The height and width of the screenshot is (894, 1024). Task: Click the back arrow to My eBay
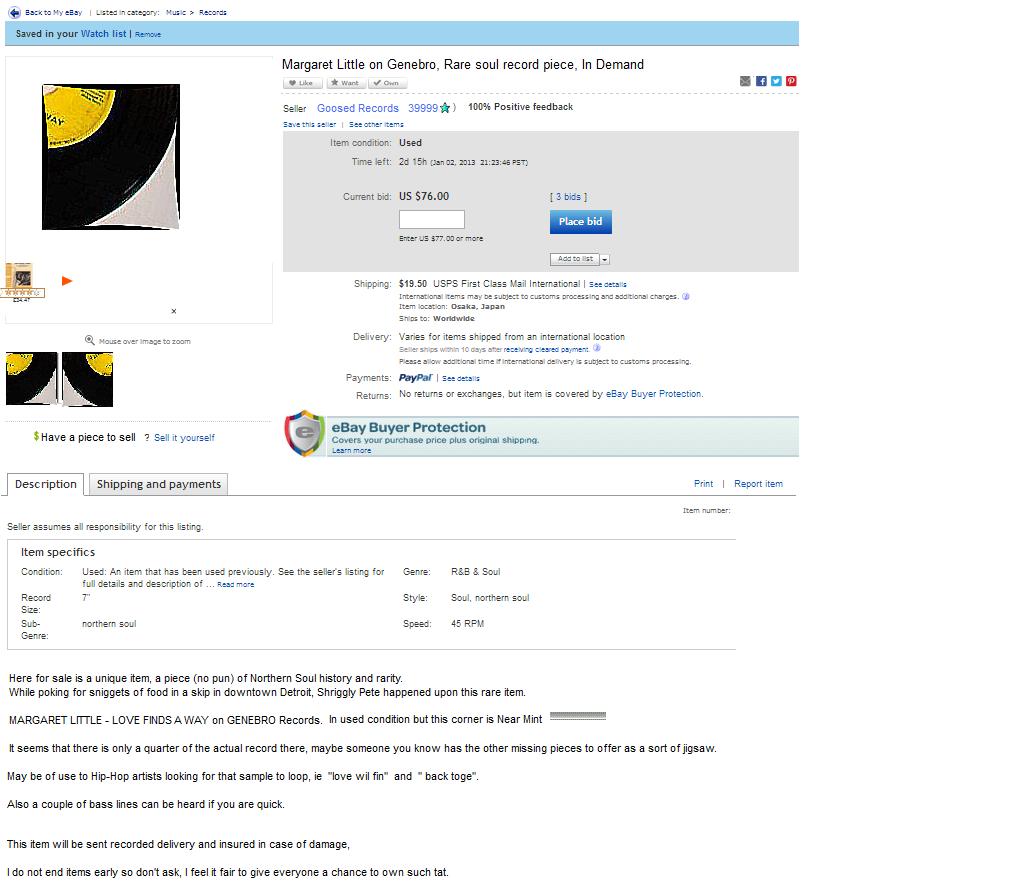[14, 12]
